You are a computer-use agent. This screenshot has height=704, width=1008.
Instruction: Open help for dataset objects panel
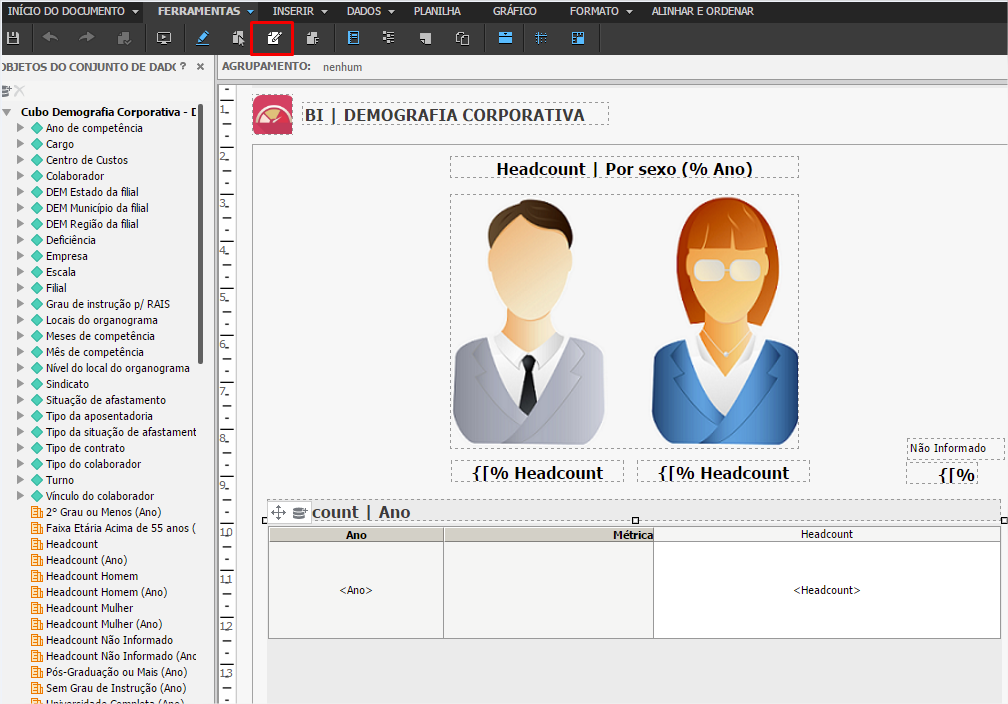pyautogui.click(x=183, y=67)
